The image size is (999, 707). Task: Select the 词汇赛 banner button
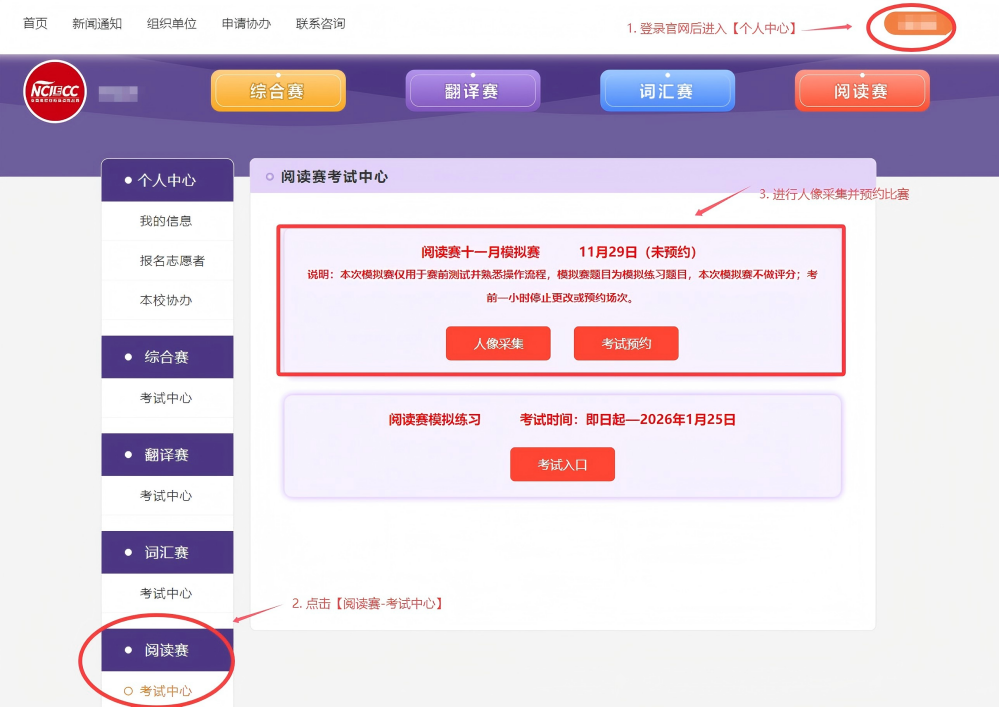coord(666,89)
